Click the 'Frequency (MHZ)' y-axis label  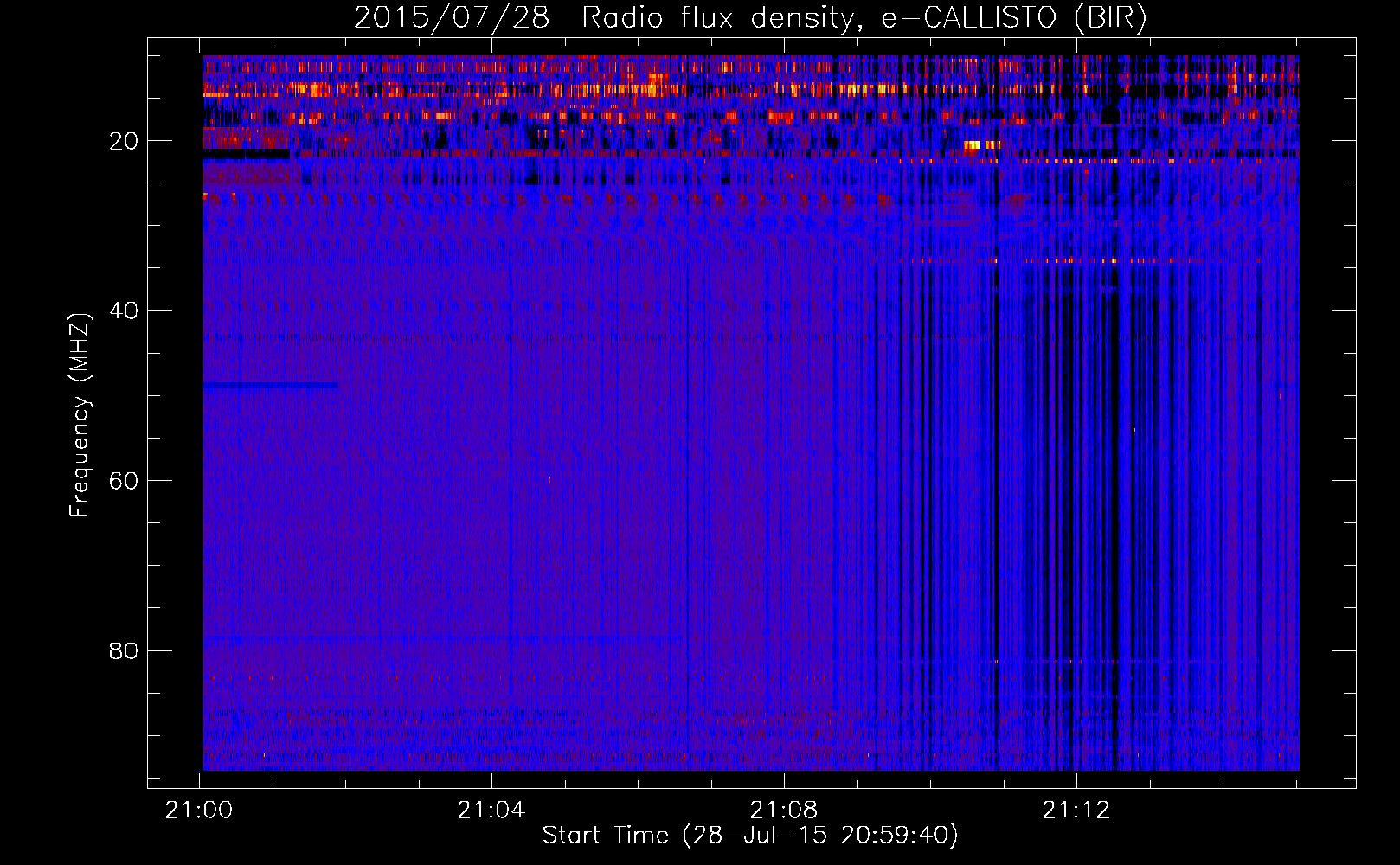click(80, 414)
